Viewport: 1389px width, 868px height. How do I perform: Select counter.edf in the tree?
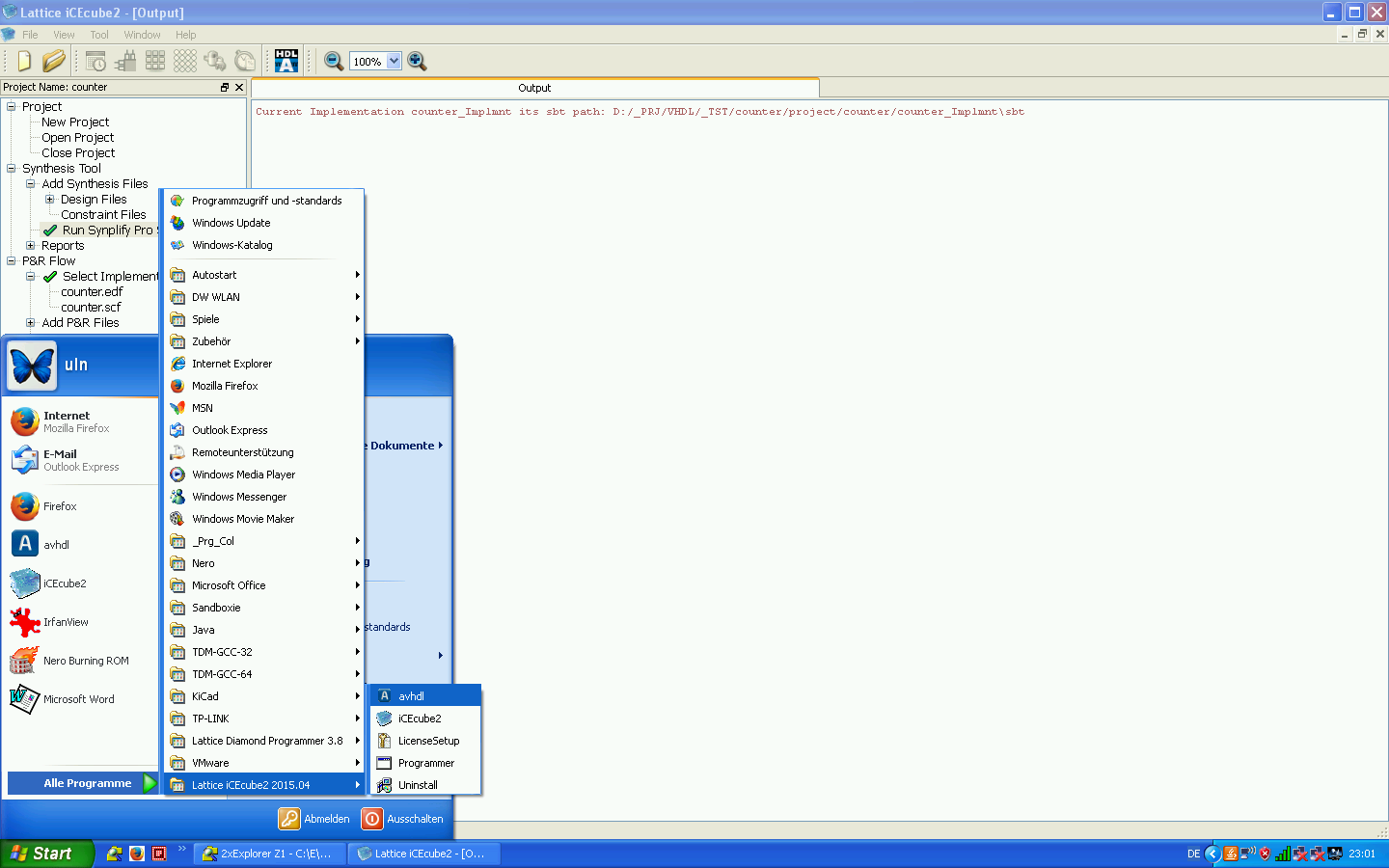point(92,291)
